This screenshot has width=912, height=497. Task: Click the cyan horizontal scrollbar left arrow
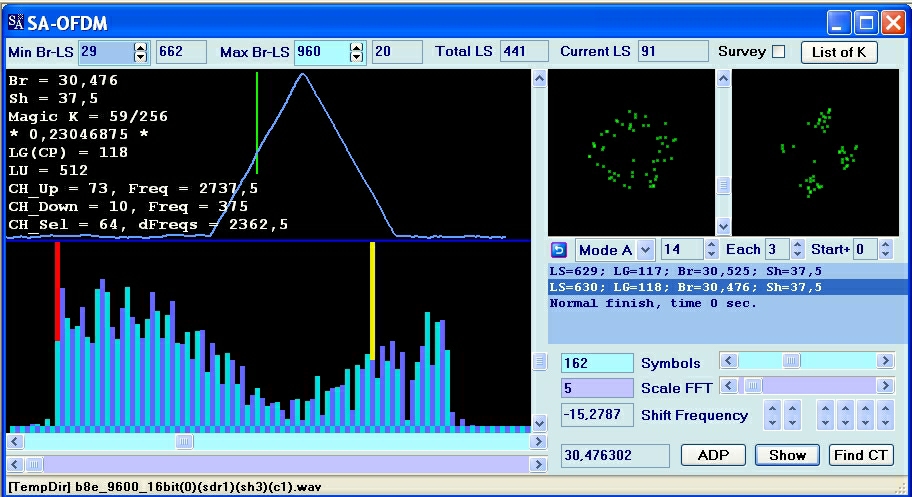(15, 442)
